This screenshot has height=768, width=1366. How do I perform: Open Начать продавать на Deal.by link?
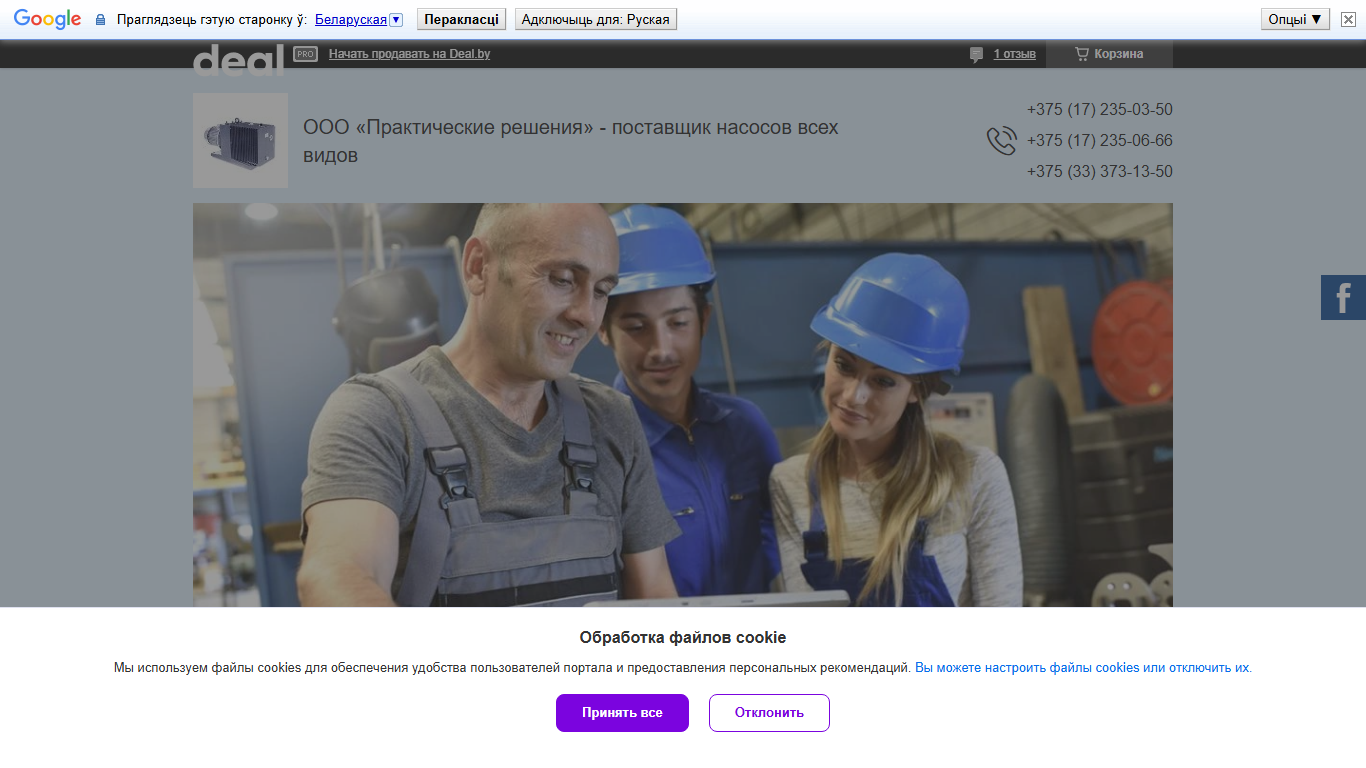[x=409, y=54]
